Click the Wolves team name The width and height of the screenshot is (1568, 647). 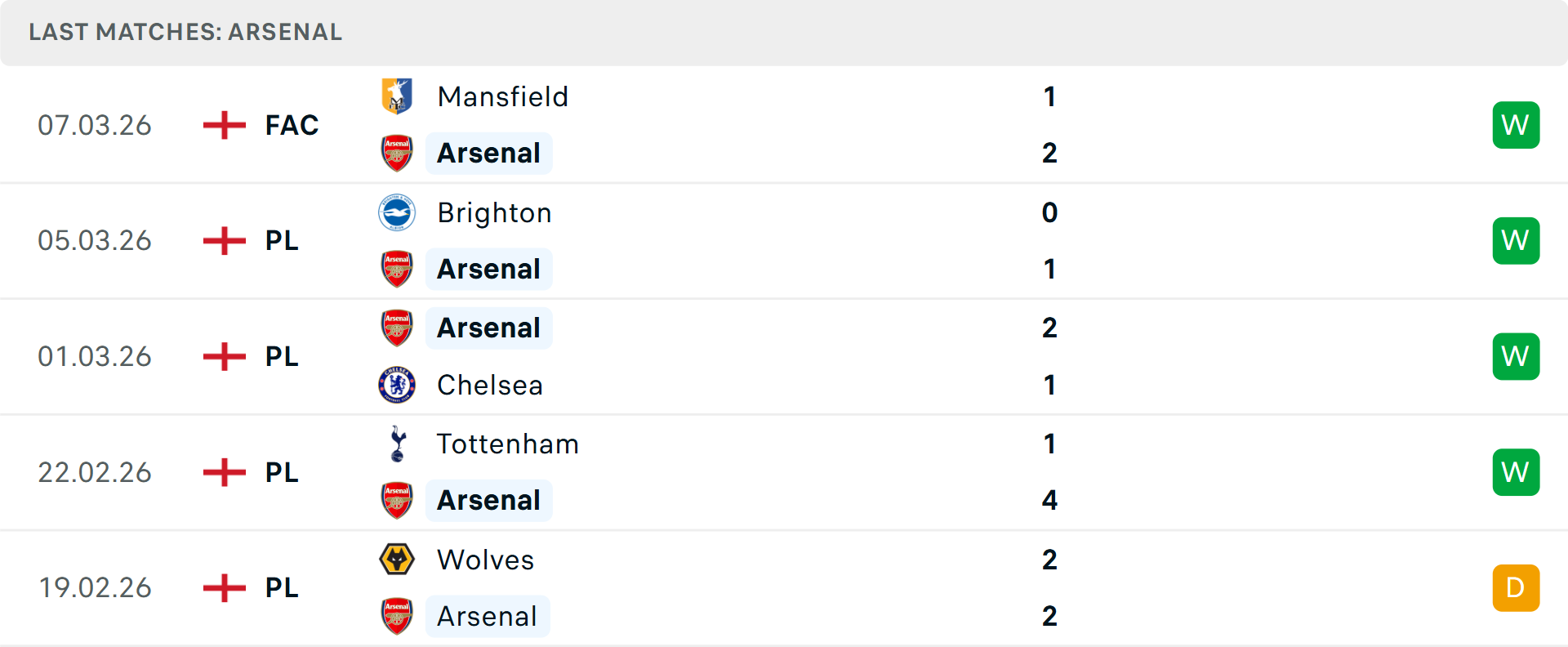pos(485,560)
